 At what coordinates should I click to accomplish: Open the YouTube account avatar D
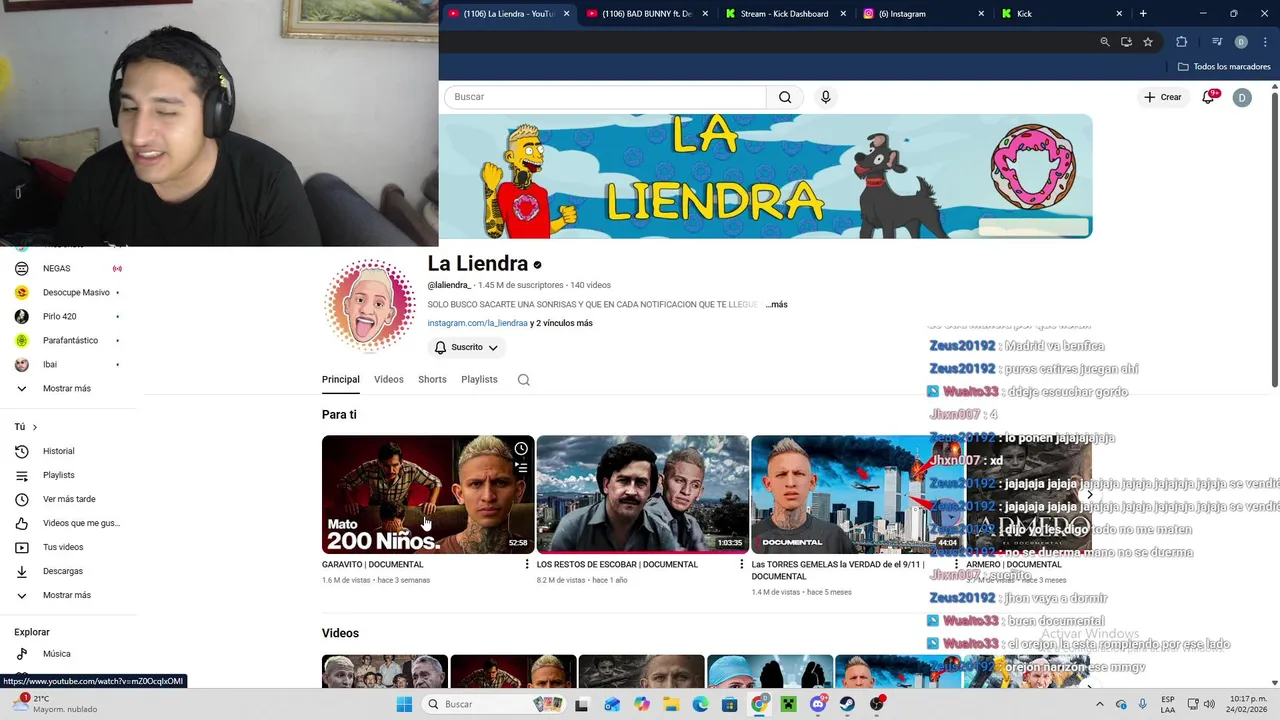1242,97
